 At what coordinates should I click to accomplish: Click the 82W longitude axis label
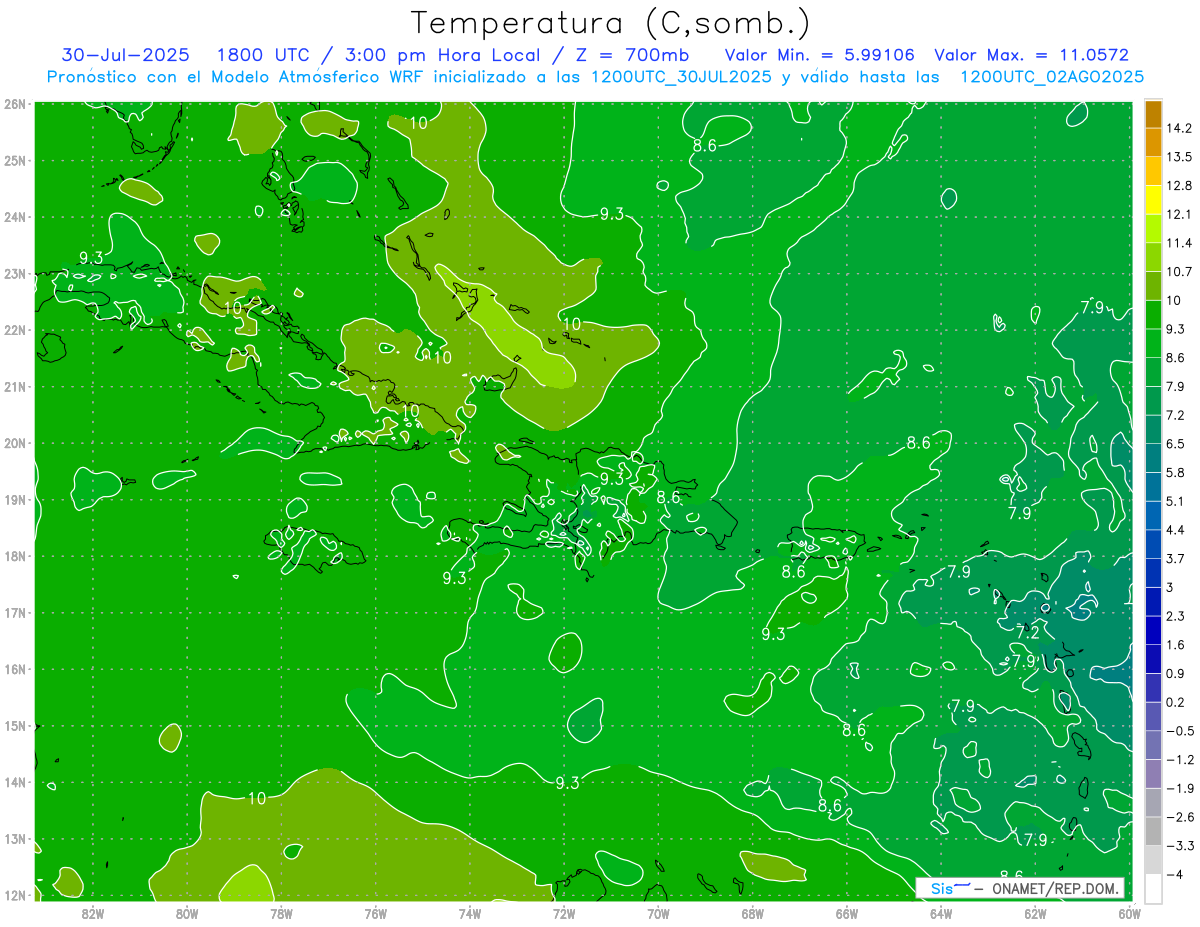pos(93,913)
